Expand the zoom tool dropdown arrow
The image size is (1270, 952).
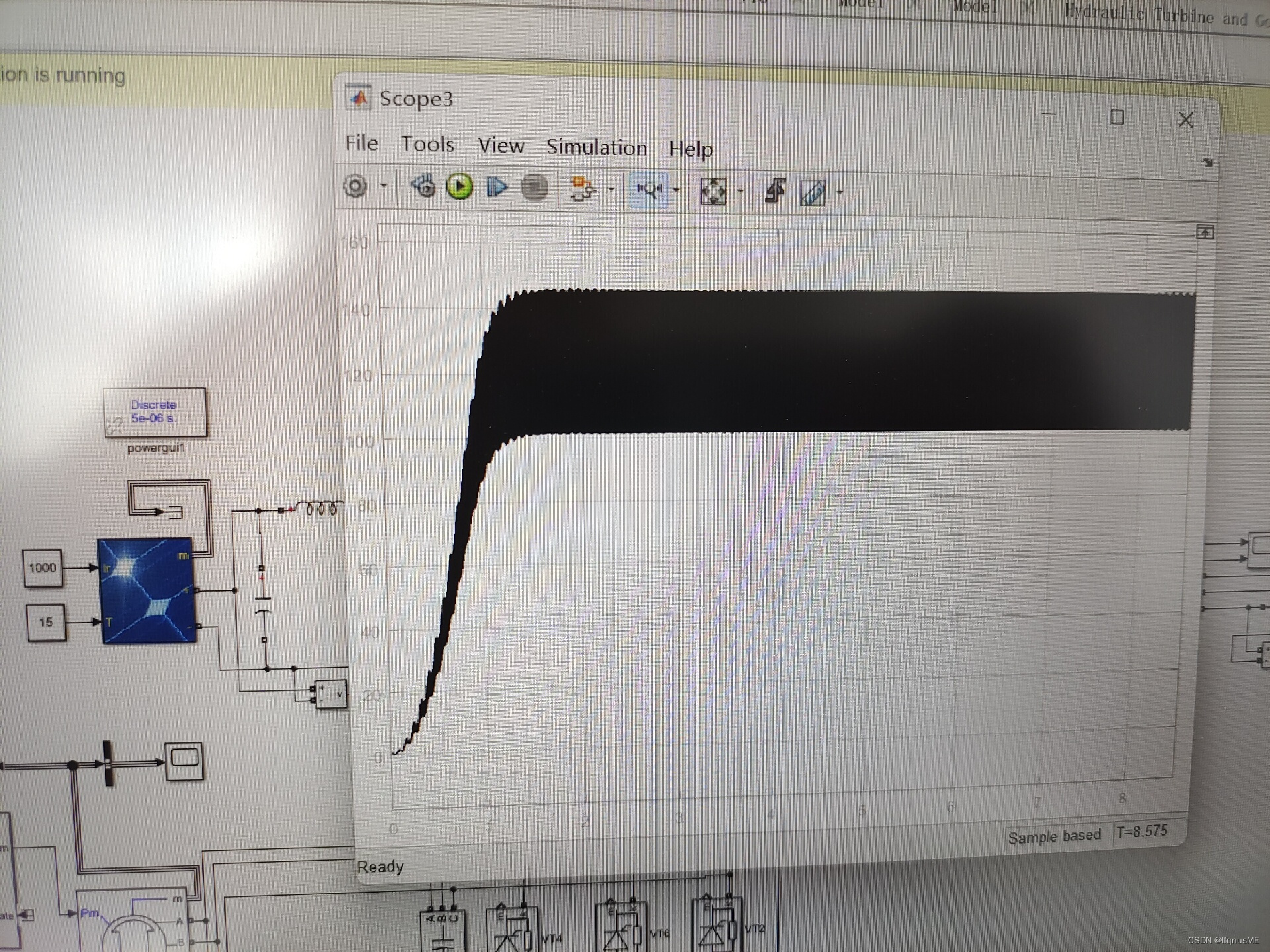(x=676, y=190)
